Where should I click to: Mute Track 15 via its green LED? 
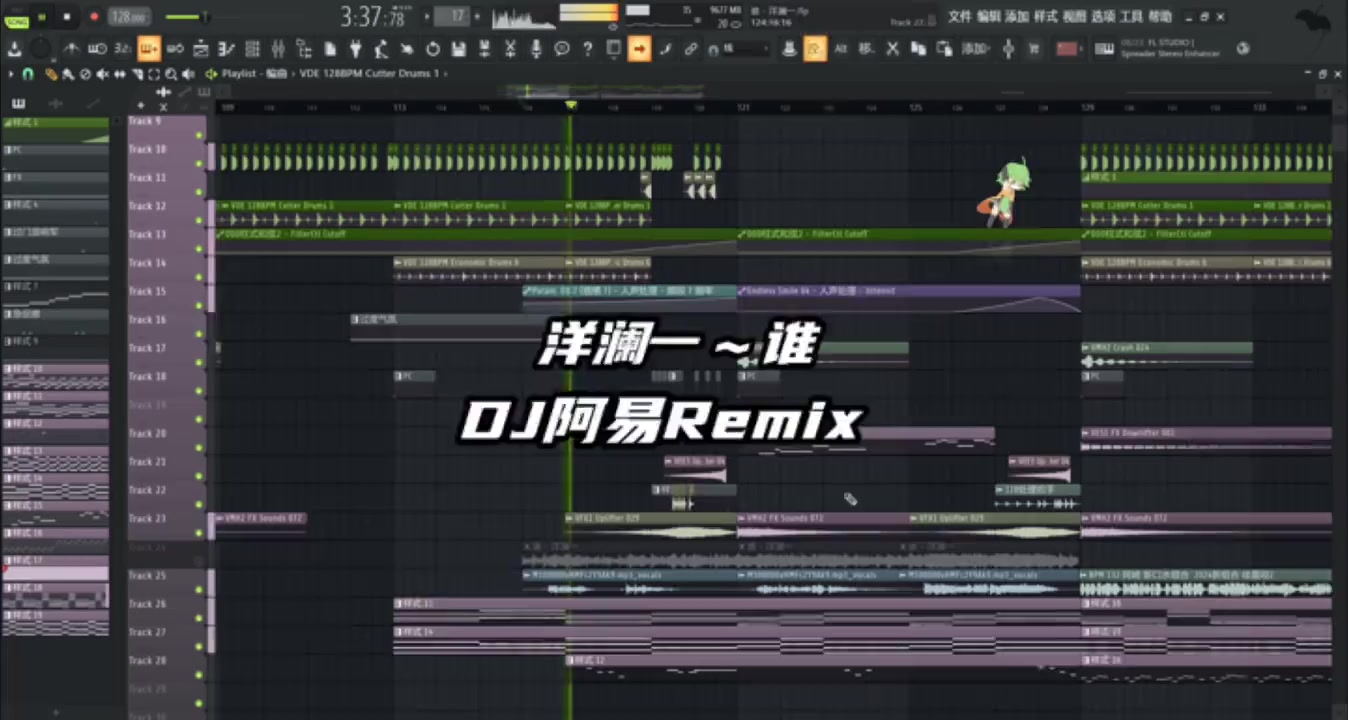coord(199,305)
